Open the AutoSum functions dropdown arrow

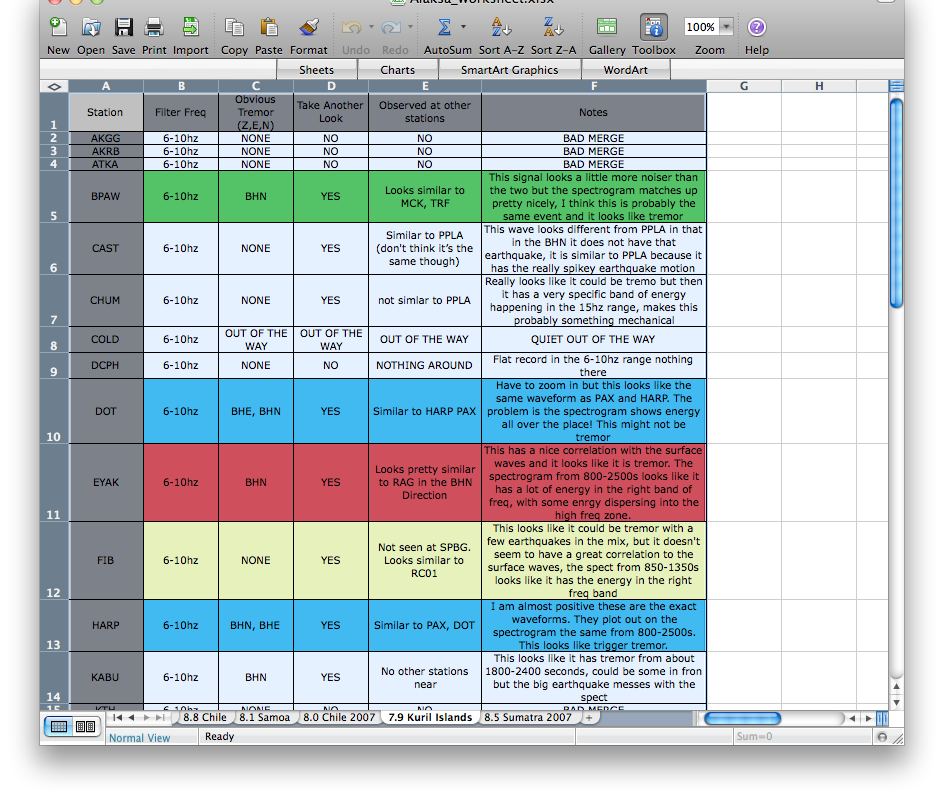[x=464, y=26]
